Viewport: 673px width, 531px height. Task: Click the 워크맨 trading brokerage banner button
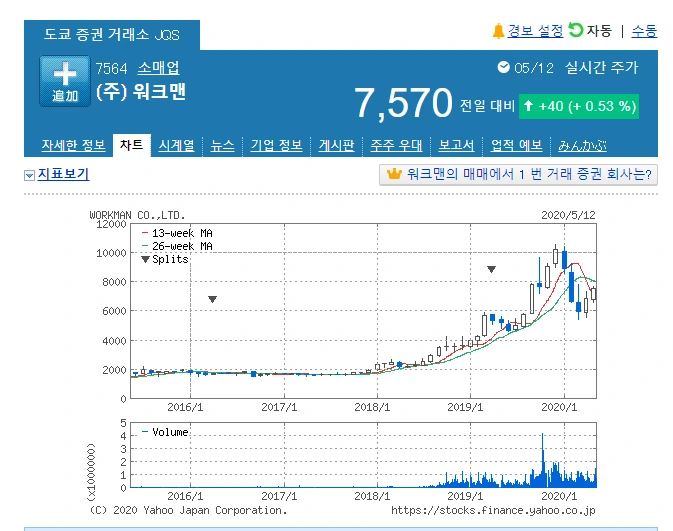[518, 174]
